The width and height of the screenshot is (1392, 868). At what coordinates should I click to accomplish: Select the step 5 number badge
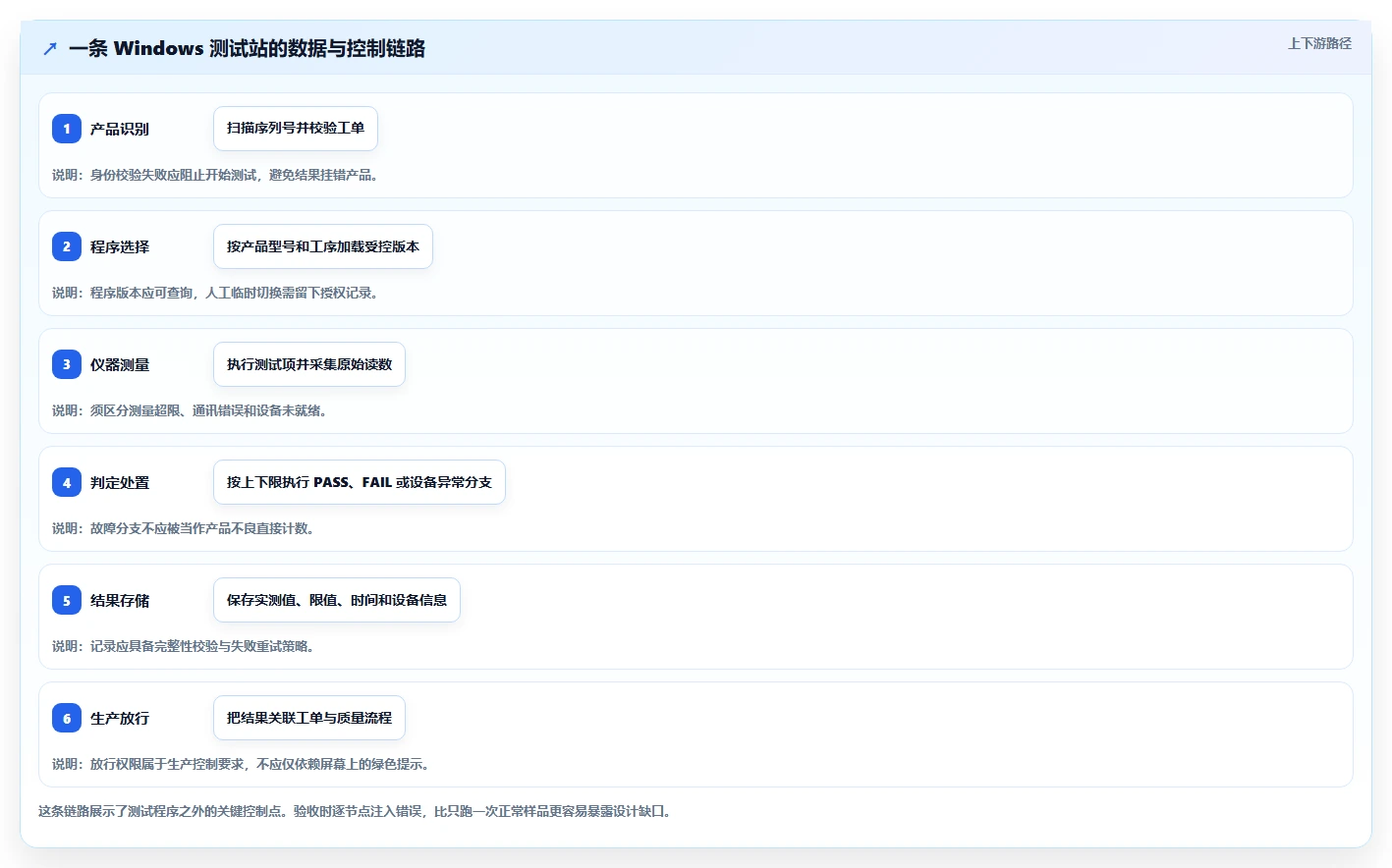coord(67,600)
